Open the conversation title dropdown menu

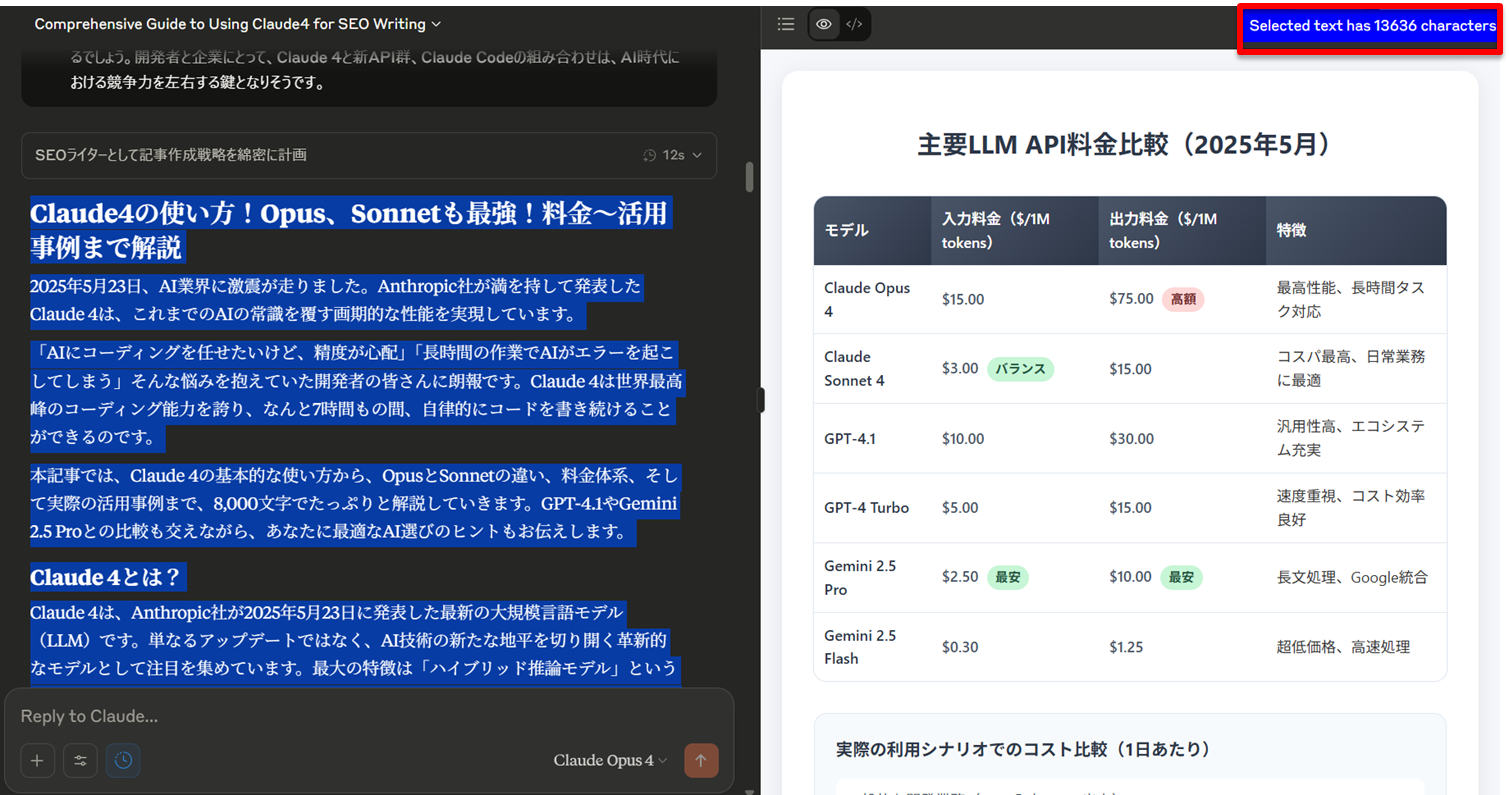(x=238, y=24)
